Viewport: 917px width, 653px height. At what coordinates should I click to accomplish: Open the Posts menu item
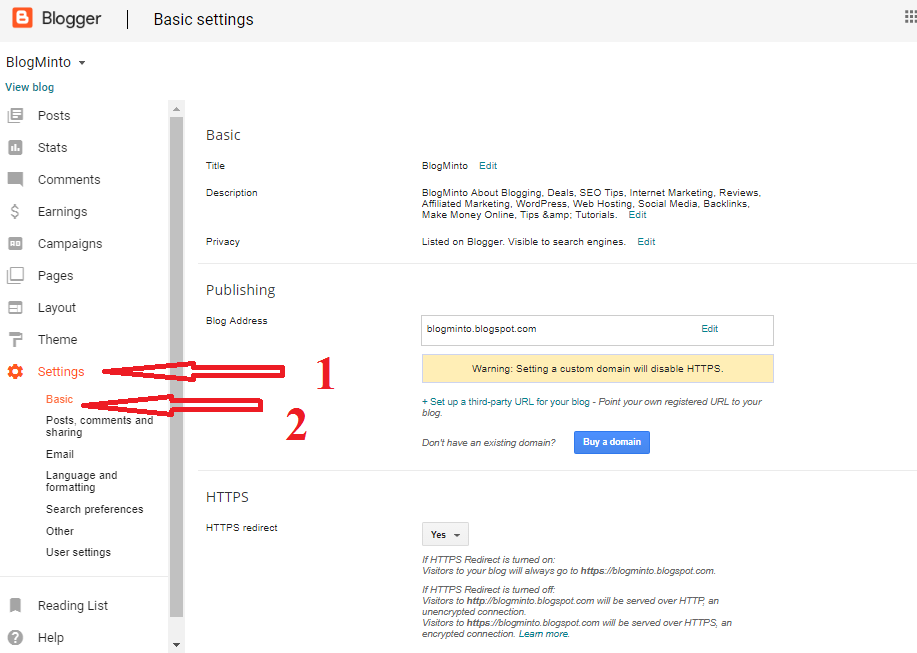pos(54,116)
